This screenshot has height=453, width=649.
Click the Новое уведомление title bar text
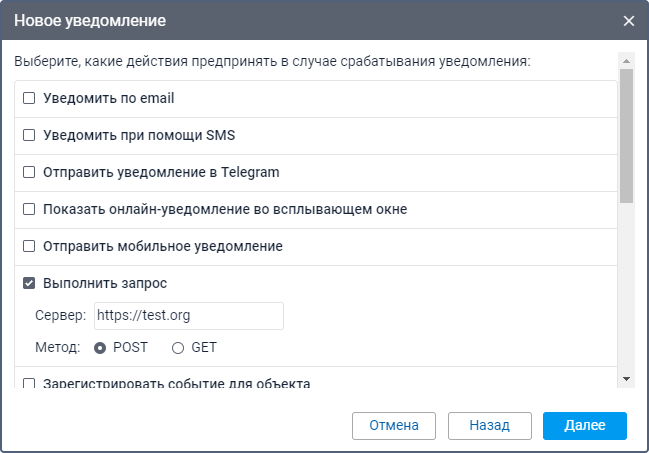pos(90,21)
